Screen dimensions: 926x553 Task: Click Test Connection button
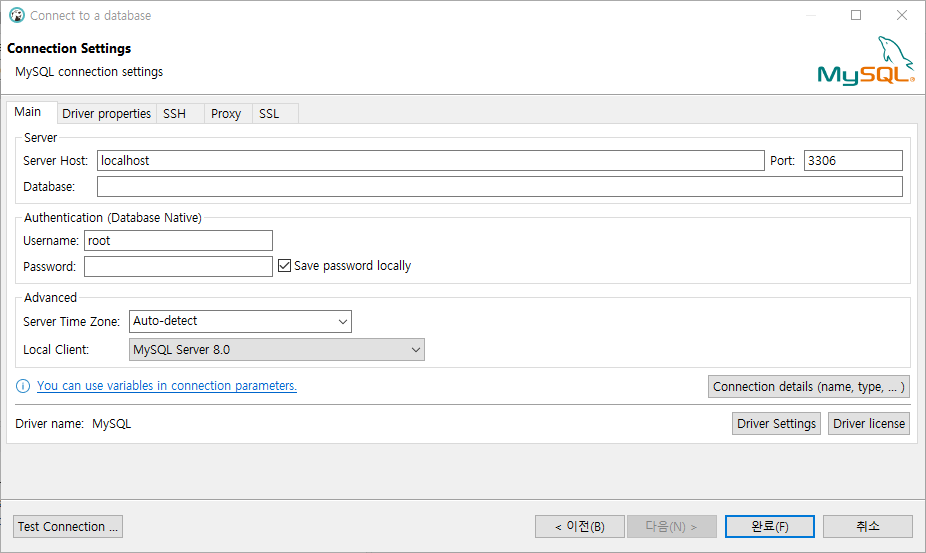(x=68, y=526)
